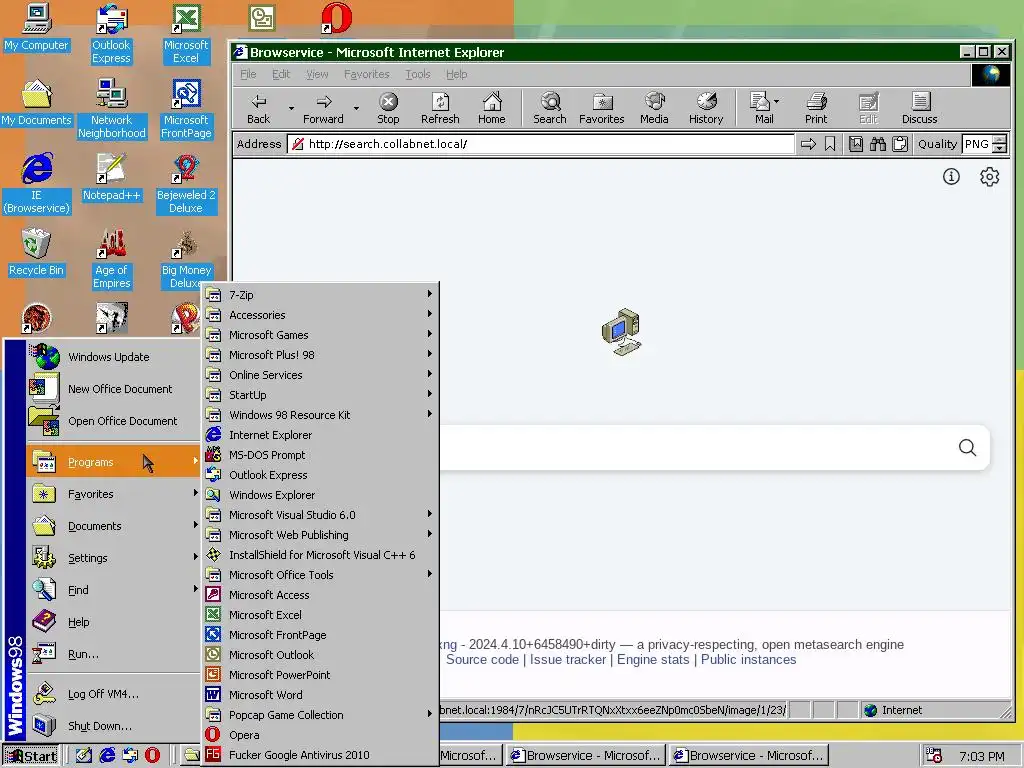Open the page info circle icon
The height and width of the screenshot is (768, 1024).
951,176
